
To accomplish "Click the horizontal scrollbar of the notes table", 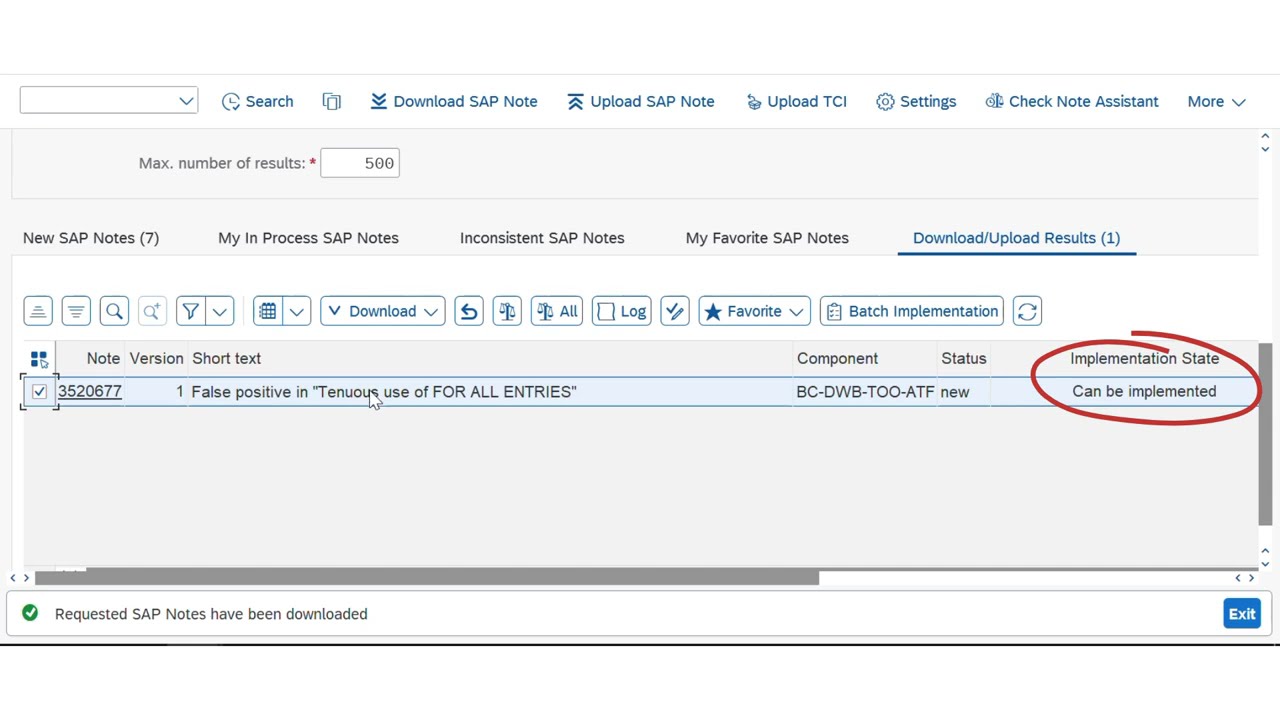I will 427,578.
